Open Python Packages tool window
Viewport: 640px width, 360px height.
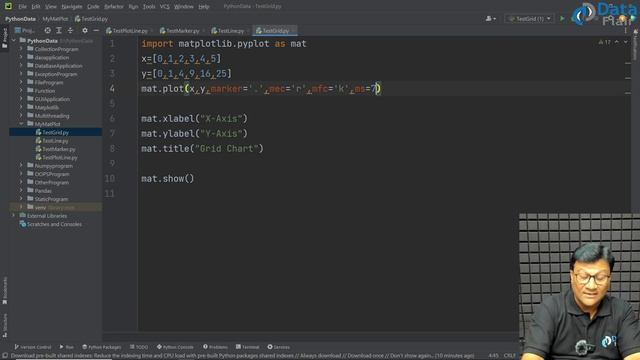point(102,347)
